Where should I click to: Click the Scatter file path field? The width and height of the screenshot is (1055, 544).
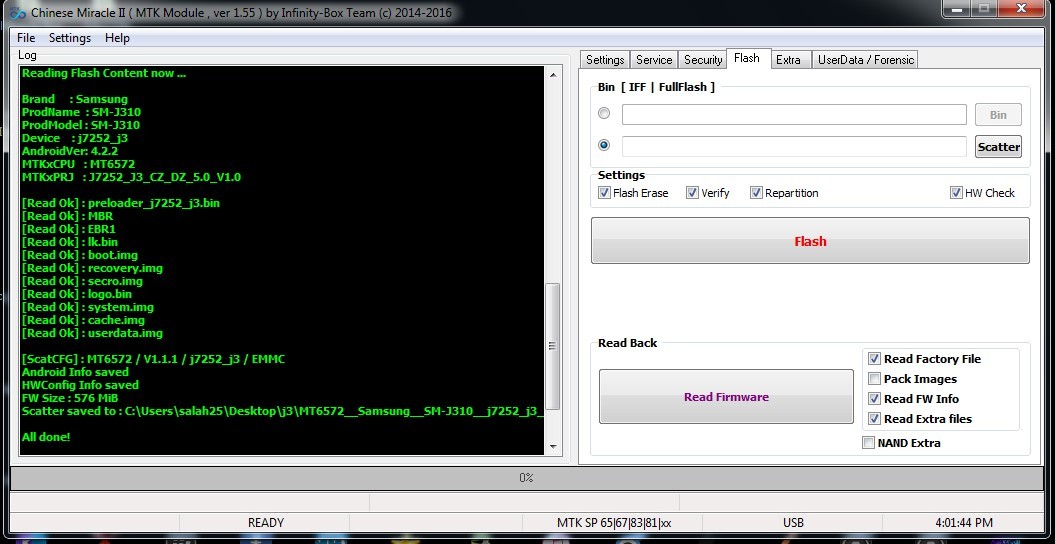coord(794,146)
